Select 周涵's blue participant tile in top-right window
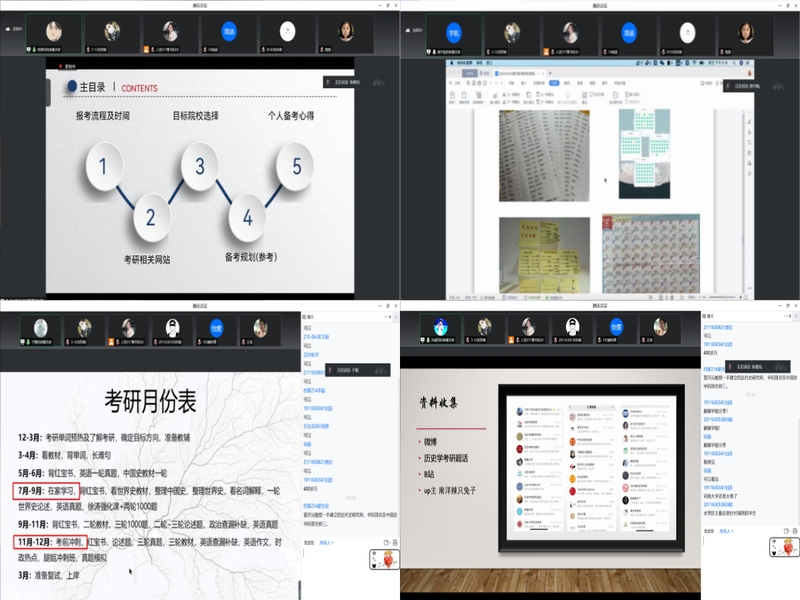Screen dimensions: 800x600 (629, 35)
